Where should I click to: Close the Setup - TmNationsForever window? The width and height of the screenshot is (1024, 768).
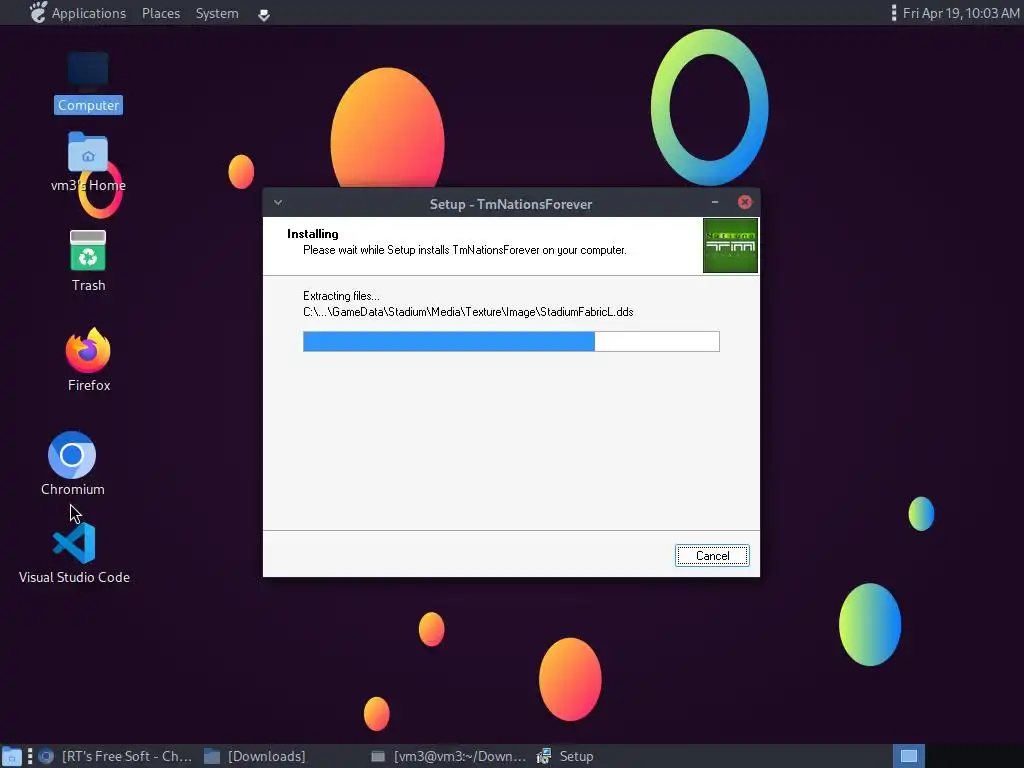pyautogui.click(x=744, y=202)
